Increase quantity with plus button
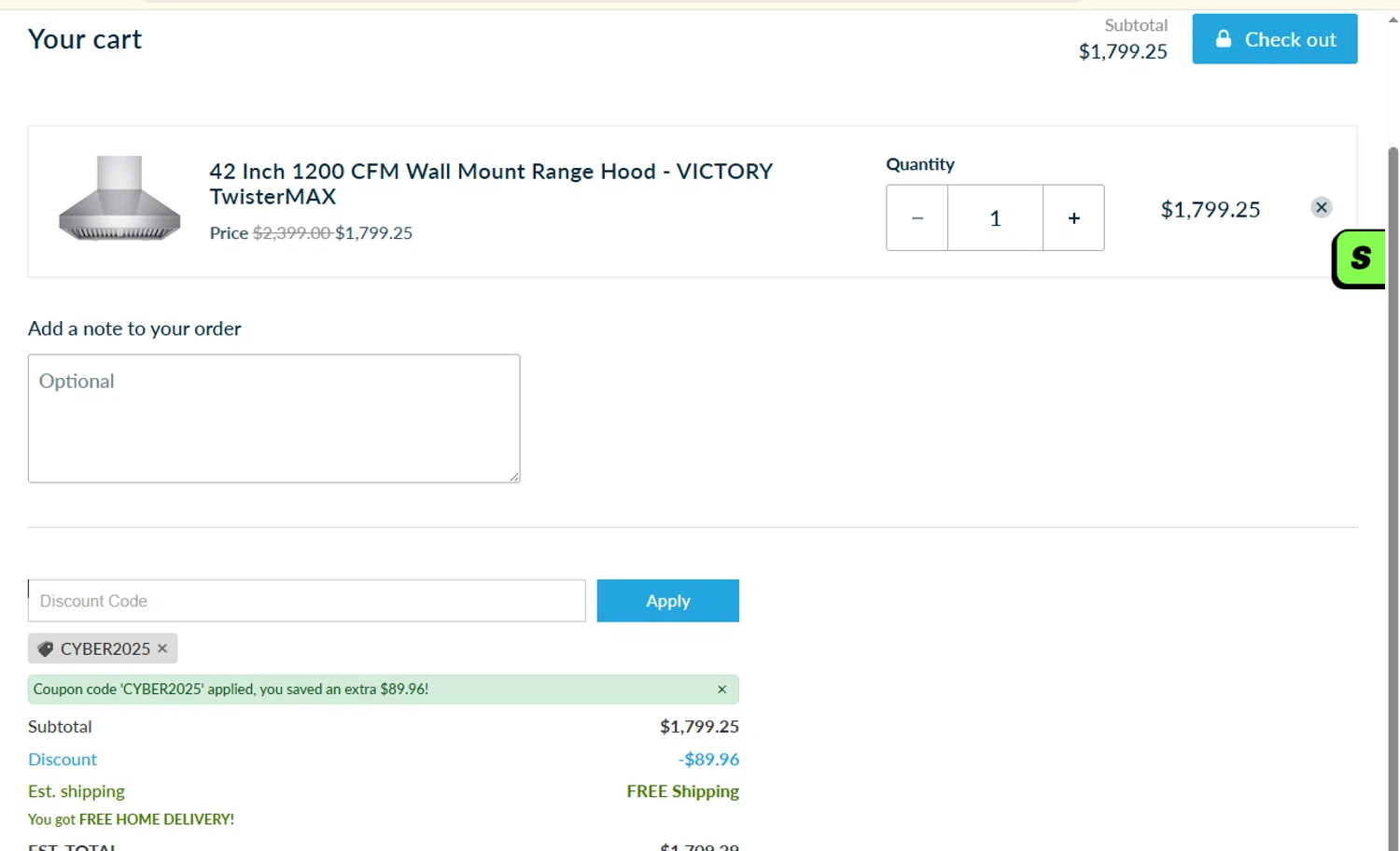 (x=1073, y=217)
